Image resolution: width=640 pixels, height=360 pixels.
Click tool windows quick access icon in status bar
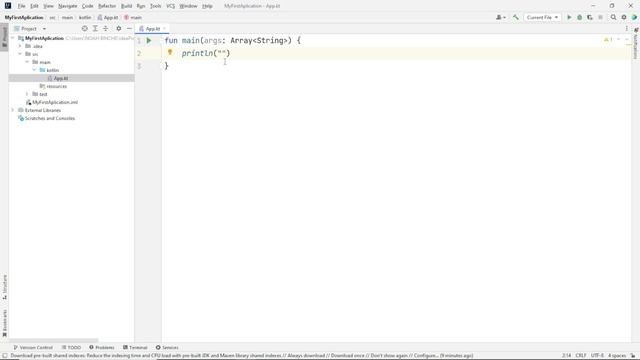coord(4,356)
